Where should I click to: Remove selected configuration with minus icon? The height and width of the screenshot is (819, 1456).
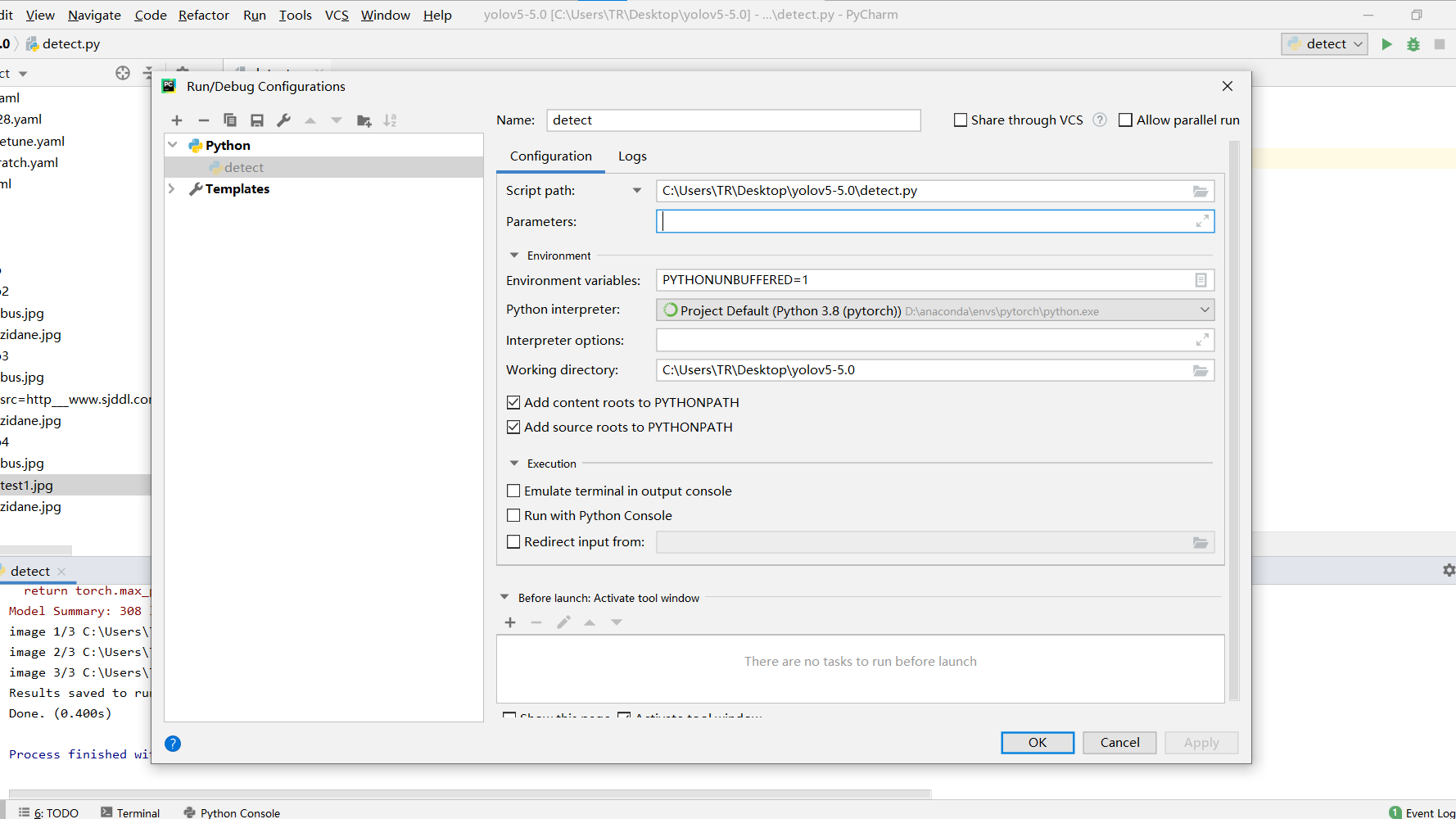click(204, 120)
